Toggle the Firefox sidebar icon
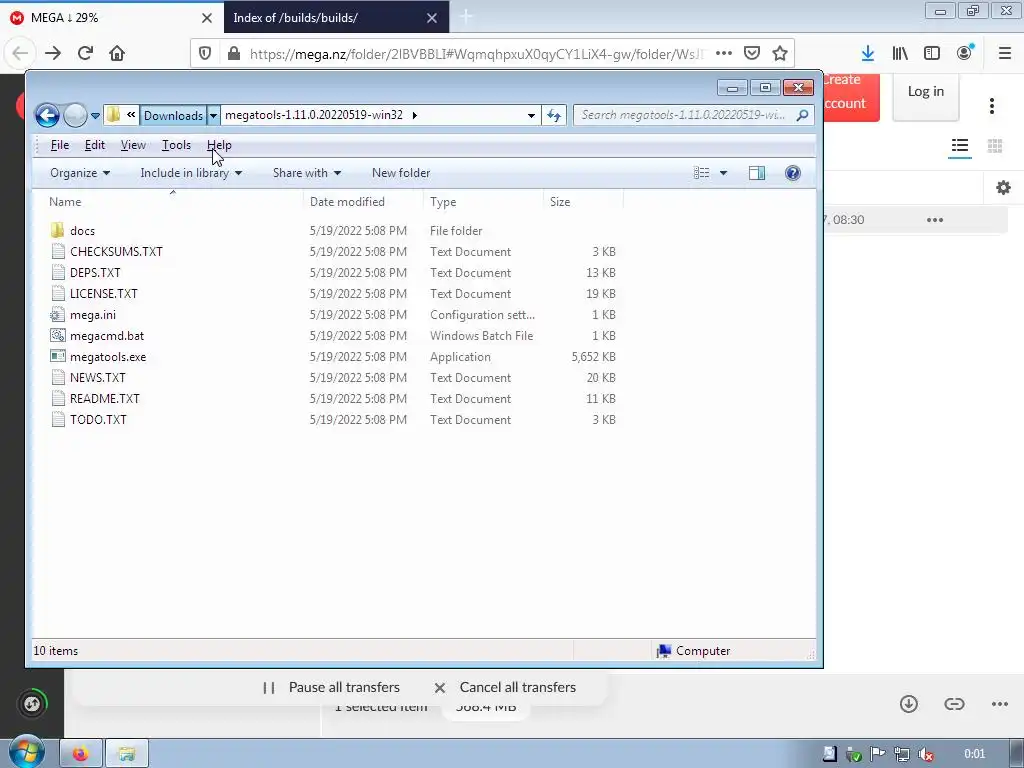The image size is (1024, 768). point(932,53)
